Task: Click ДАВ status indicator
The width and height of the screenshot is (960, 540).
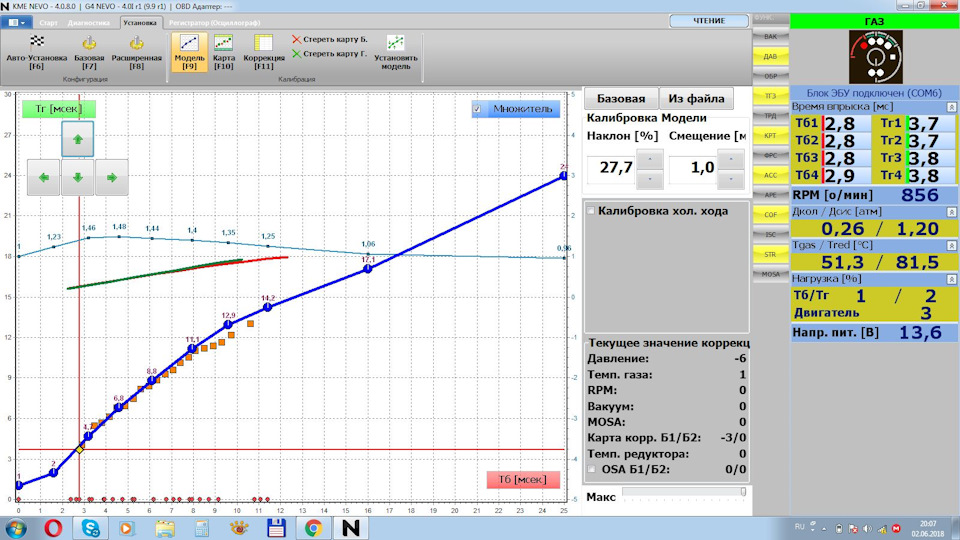Action: tap(770, 56)
